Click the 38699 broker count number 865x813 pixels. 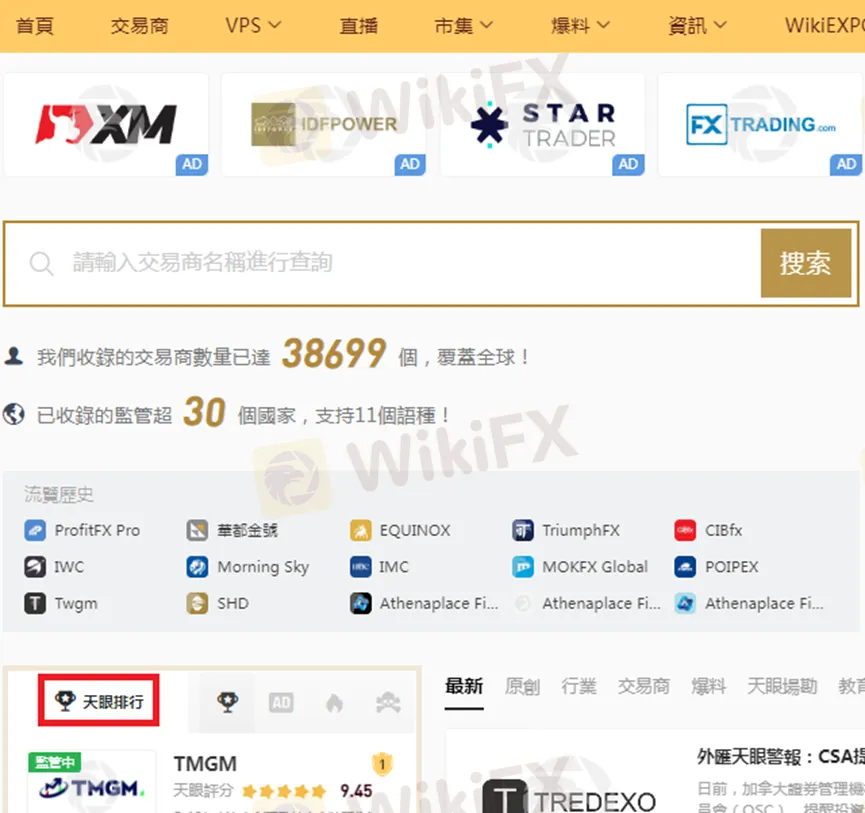[x=334, y=354]
